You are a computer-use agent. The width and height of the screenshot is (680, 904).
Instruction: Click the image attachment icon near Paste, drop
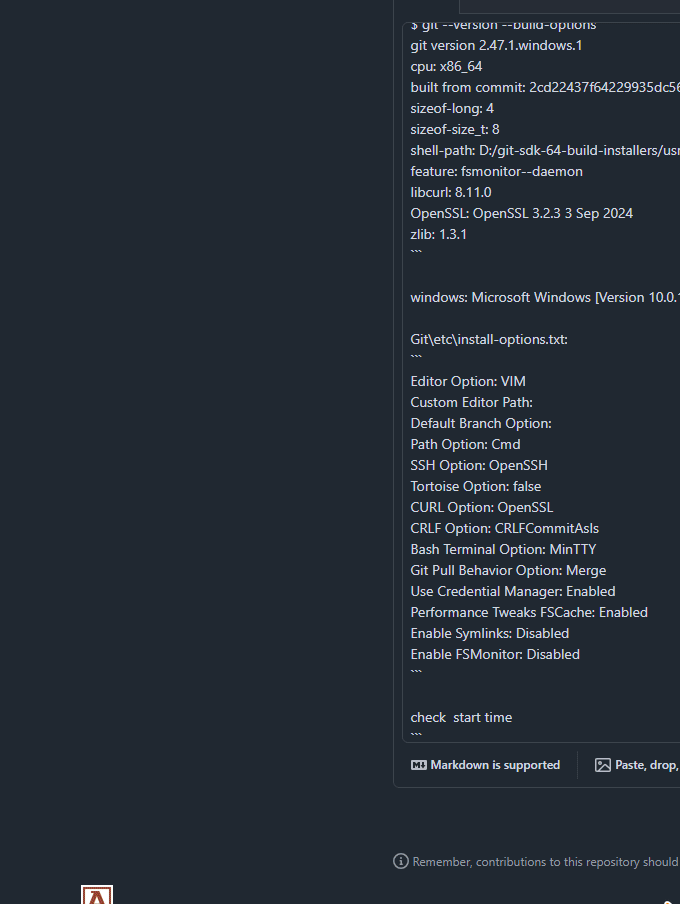(x=602, y=764)
